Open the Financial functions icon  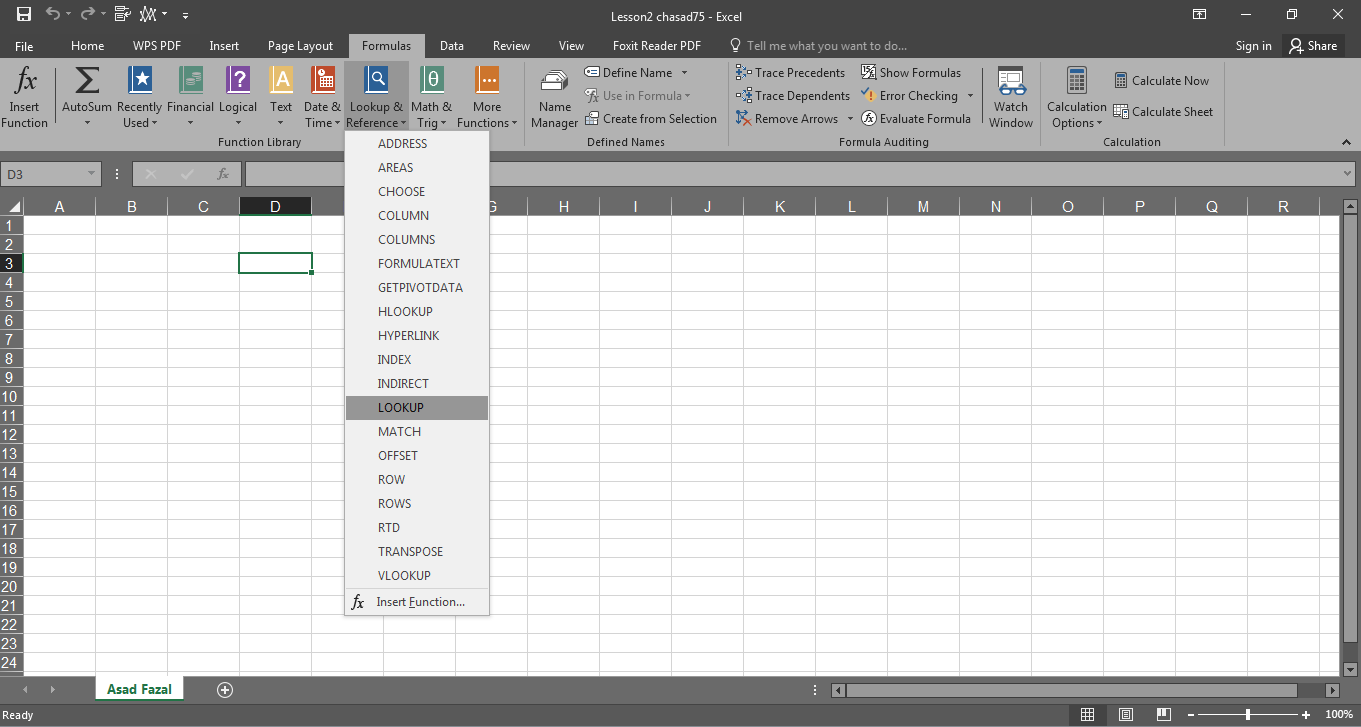click(x=190, y=81)
